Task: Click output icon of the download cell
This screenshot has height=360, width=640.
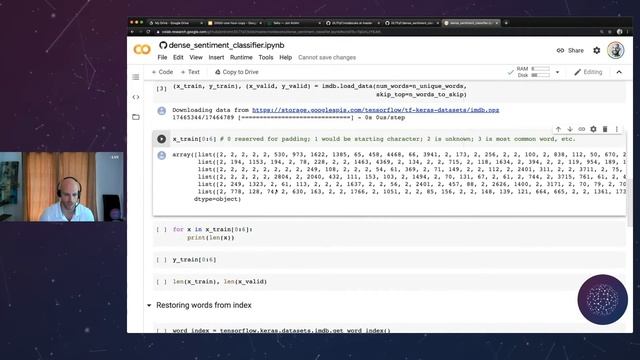Action: (162, 111)
